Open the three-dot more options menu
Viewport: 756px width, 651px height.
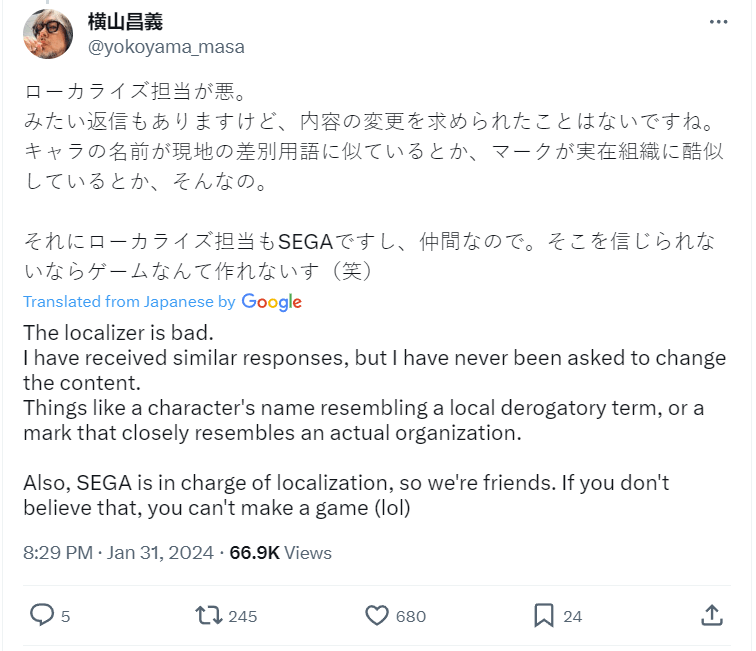tap(717, 22)
